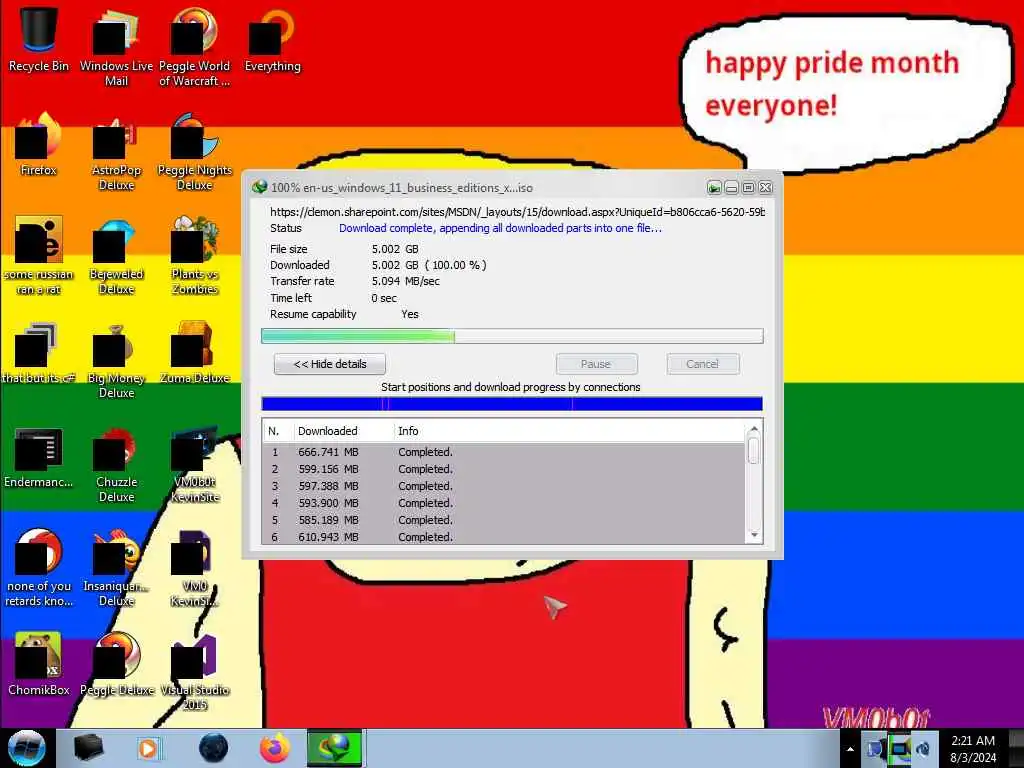Maximize the download progress dialog
Image resolution: width=1024 pixels, height=768 pixels.
748,188
